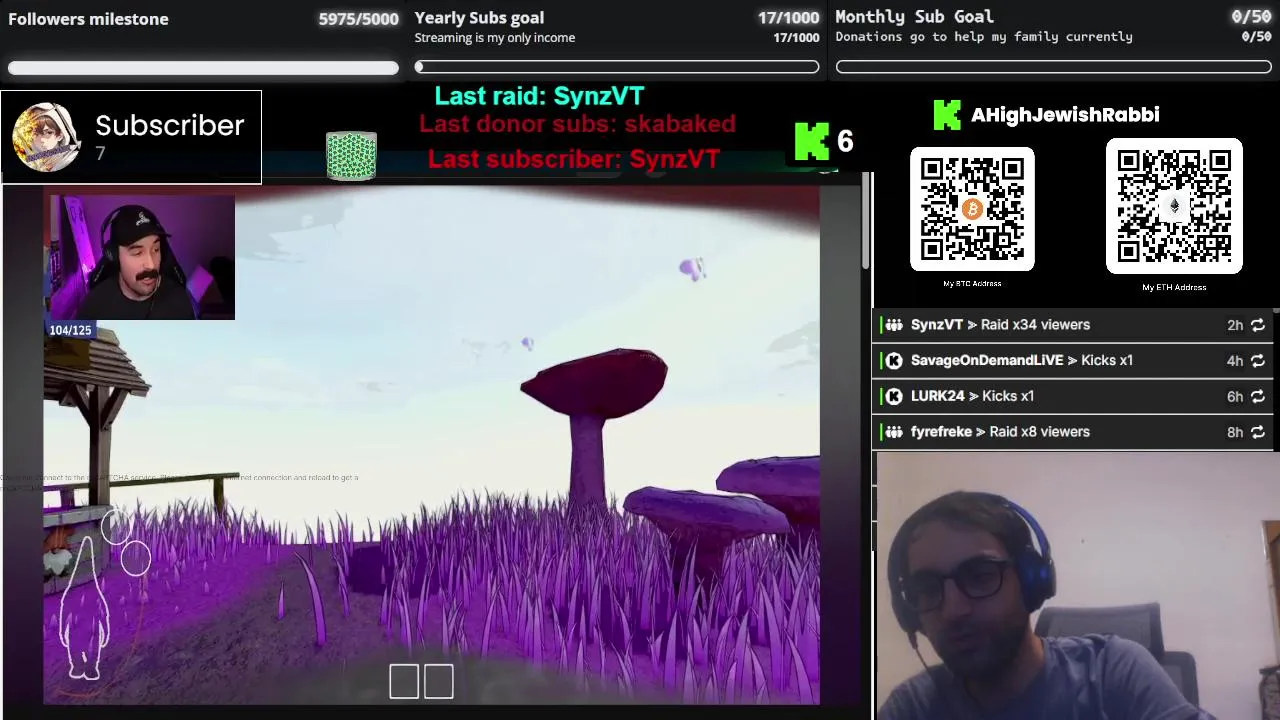This screenshot has height=720, width=1280.
Task: Click the 'Subscriber' heading label
Action: click(x=170, y=126)
